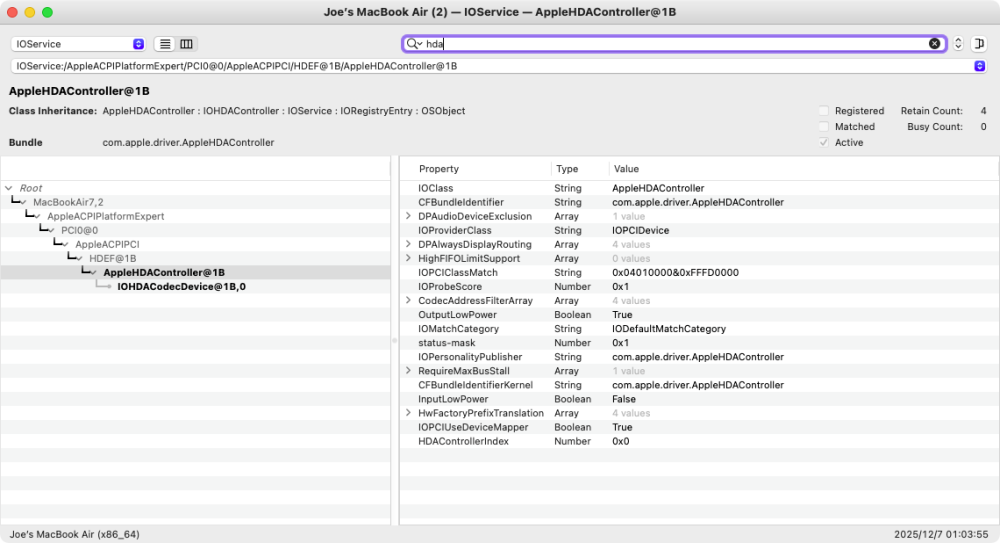Screen dimensions: 1000x543
Task: Click the Class Inheritance chain text
Action: coord(284,111)
